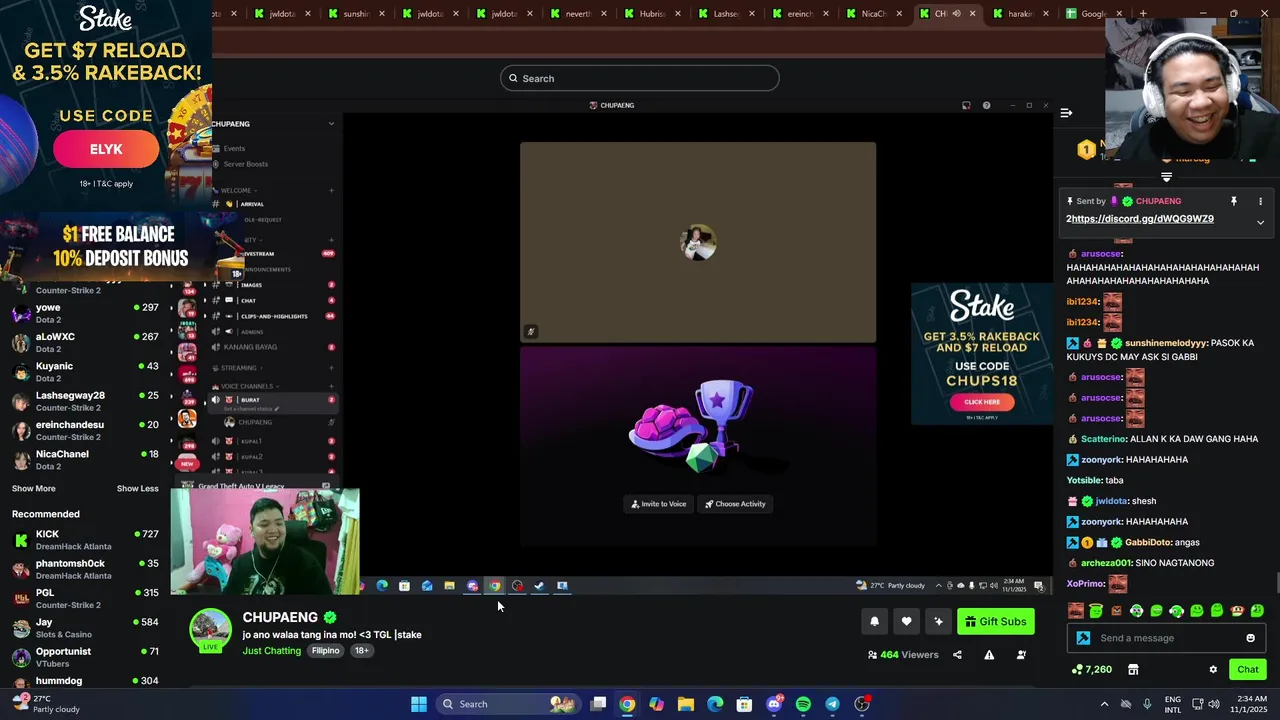
Task: Click CLICK HERE on Stake ad
Action: coord(982,402)
